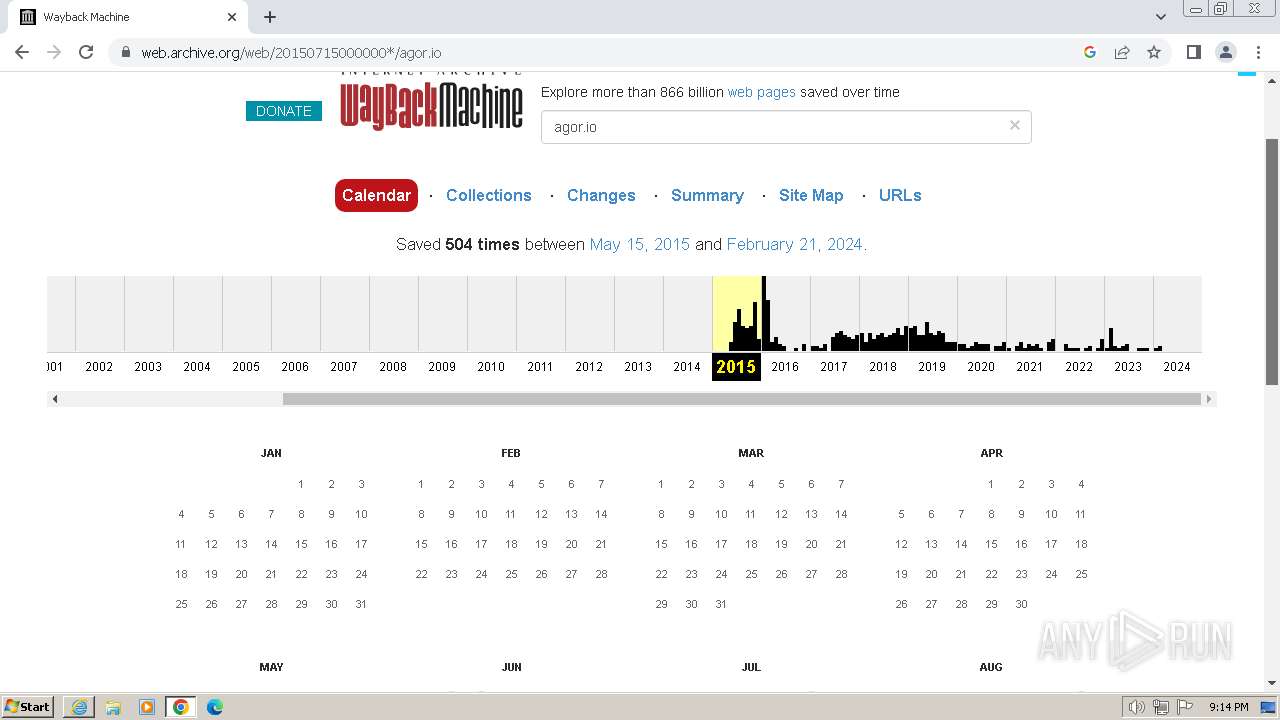Screen dimensions: 1280x720
Task: Click January 15 in the calendar
Action: tap(301, 544)
